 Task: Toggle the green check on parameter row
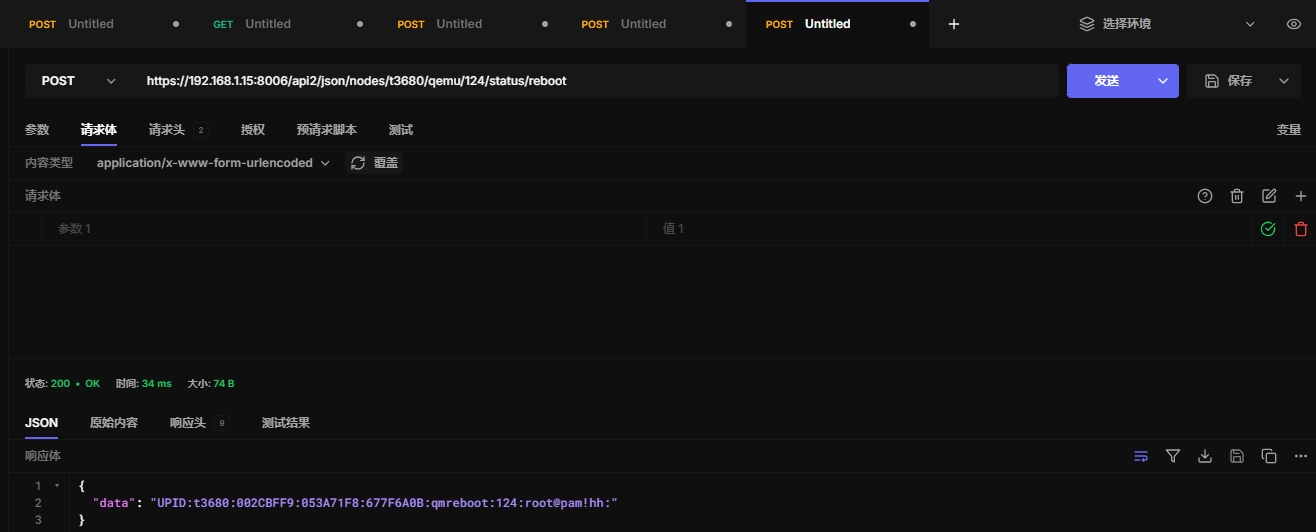[x=1268, y=229]
